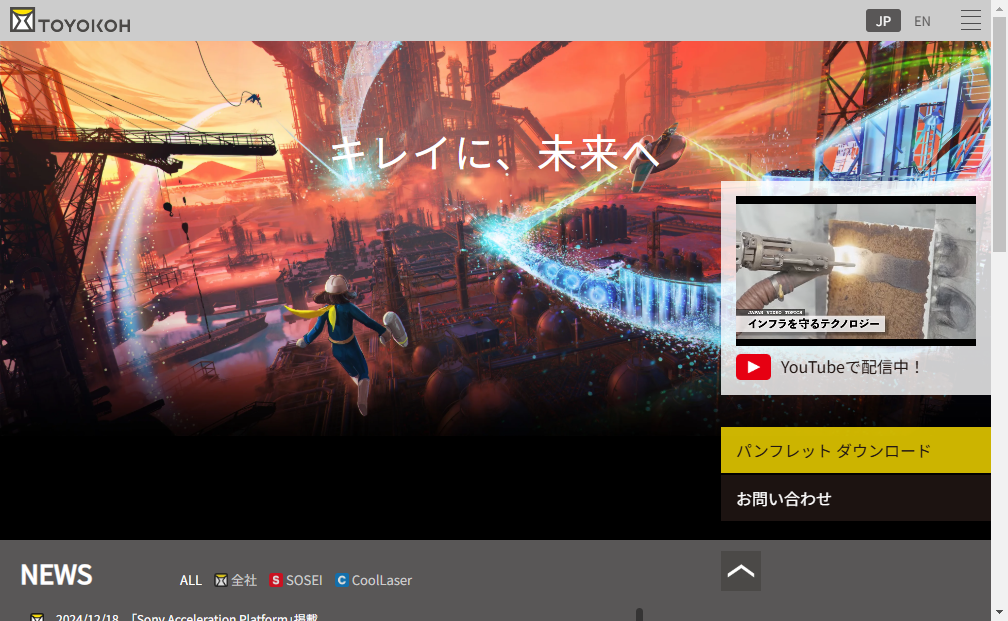Click the TOYOKOH logo

pos(70,21)
